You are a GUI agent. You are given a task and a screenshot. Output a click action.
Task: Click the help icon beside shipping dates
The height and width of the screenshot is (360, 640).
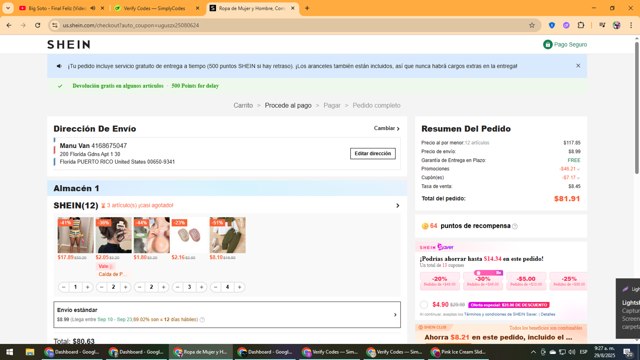[x=202, y=320]
